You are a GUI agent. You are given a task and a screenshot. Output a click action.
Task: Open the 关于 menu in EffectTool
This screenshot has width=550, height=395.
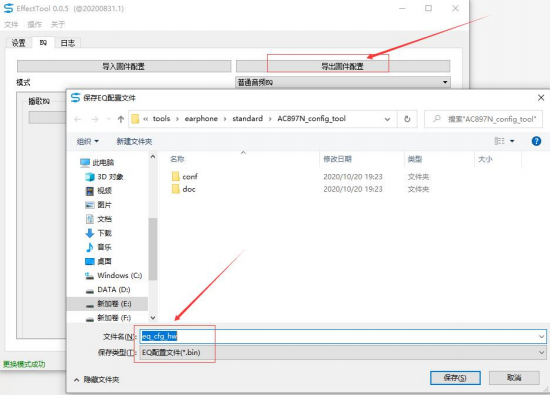tap(58, 24)
